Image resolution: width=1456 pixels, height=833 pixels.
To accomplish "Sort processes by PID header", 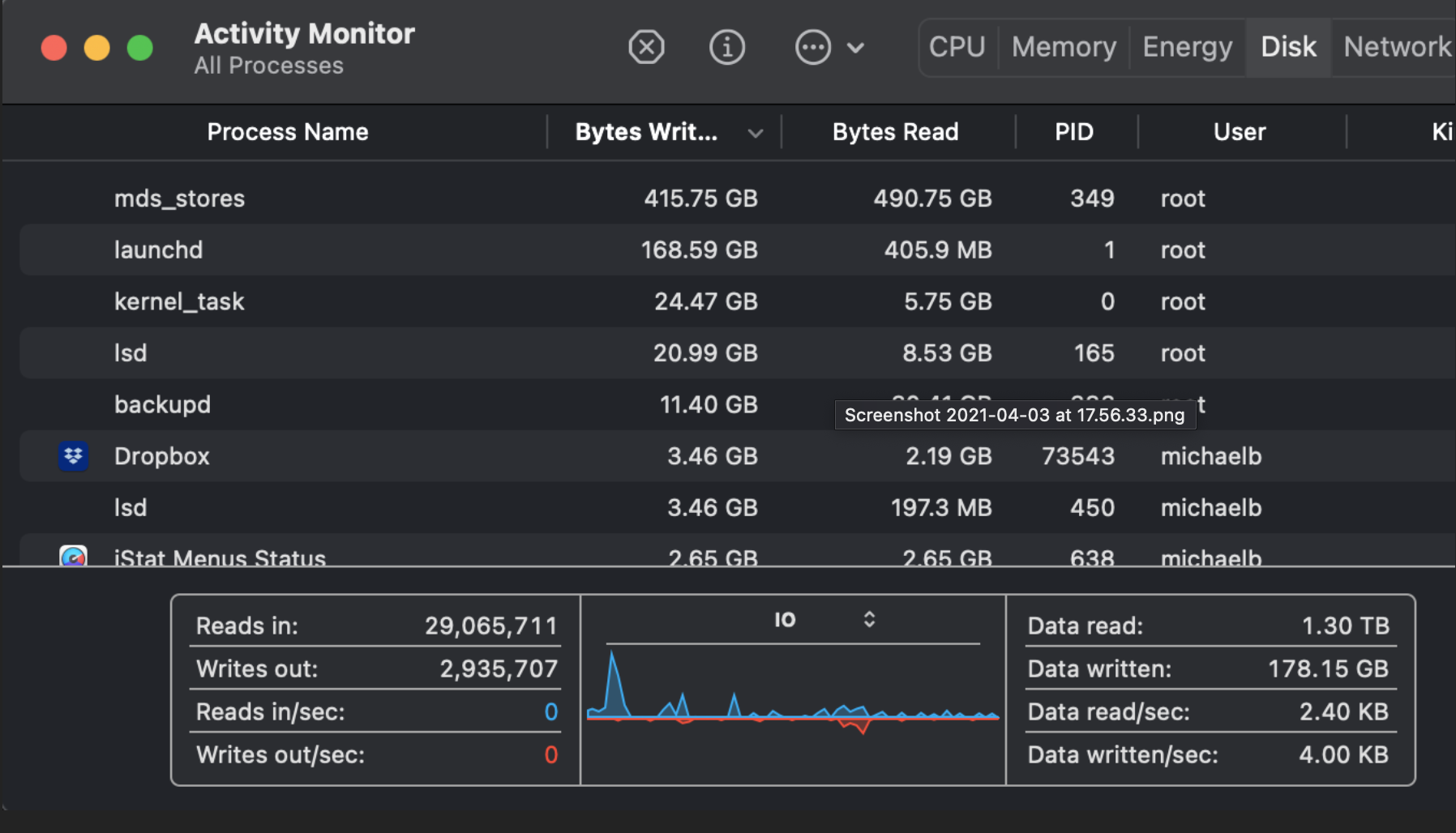I will coord(1074,132).
